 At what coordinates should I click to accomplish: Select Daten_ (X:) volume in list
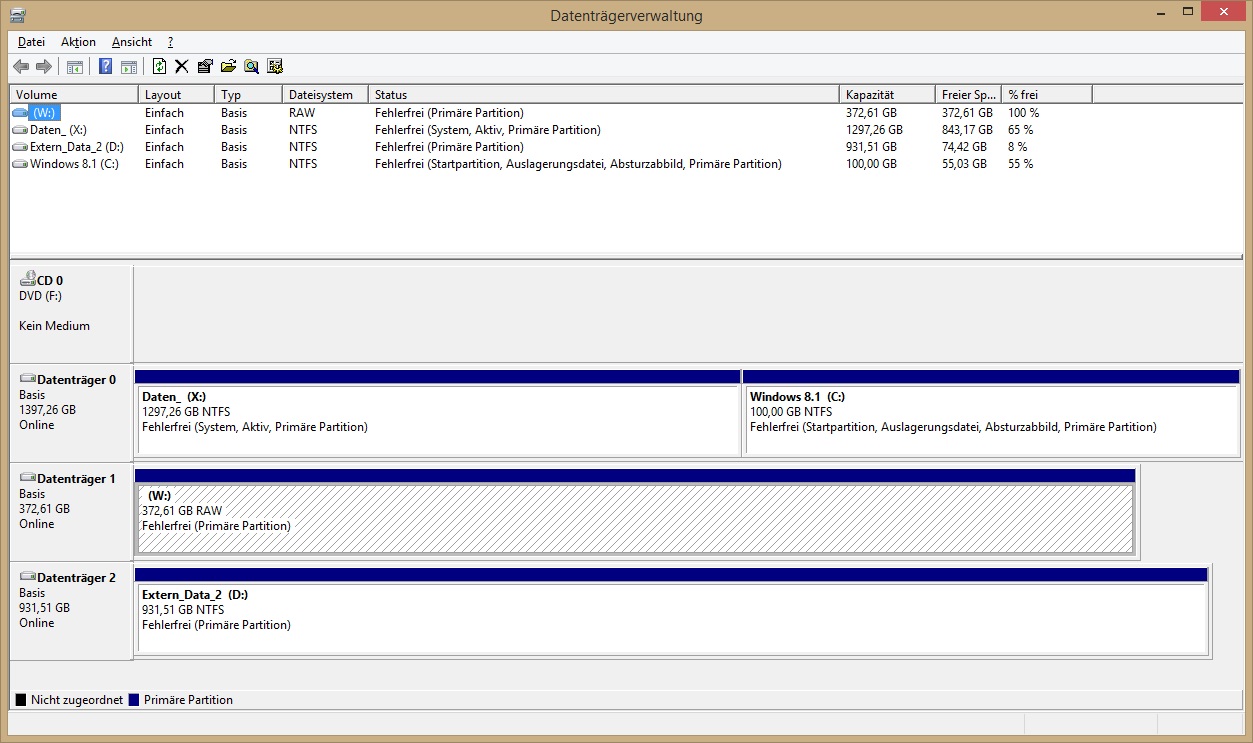58,130
